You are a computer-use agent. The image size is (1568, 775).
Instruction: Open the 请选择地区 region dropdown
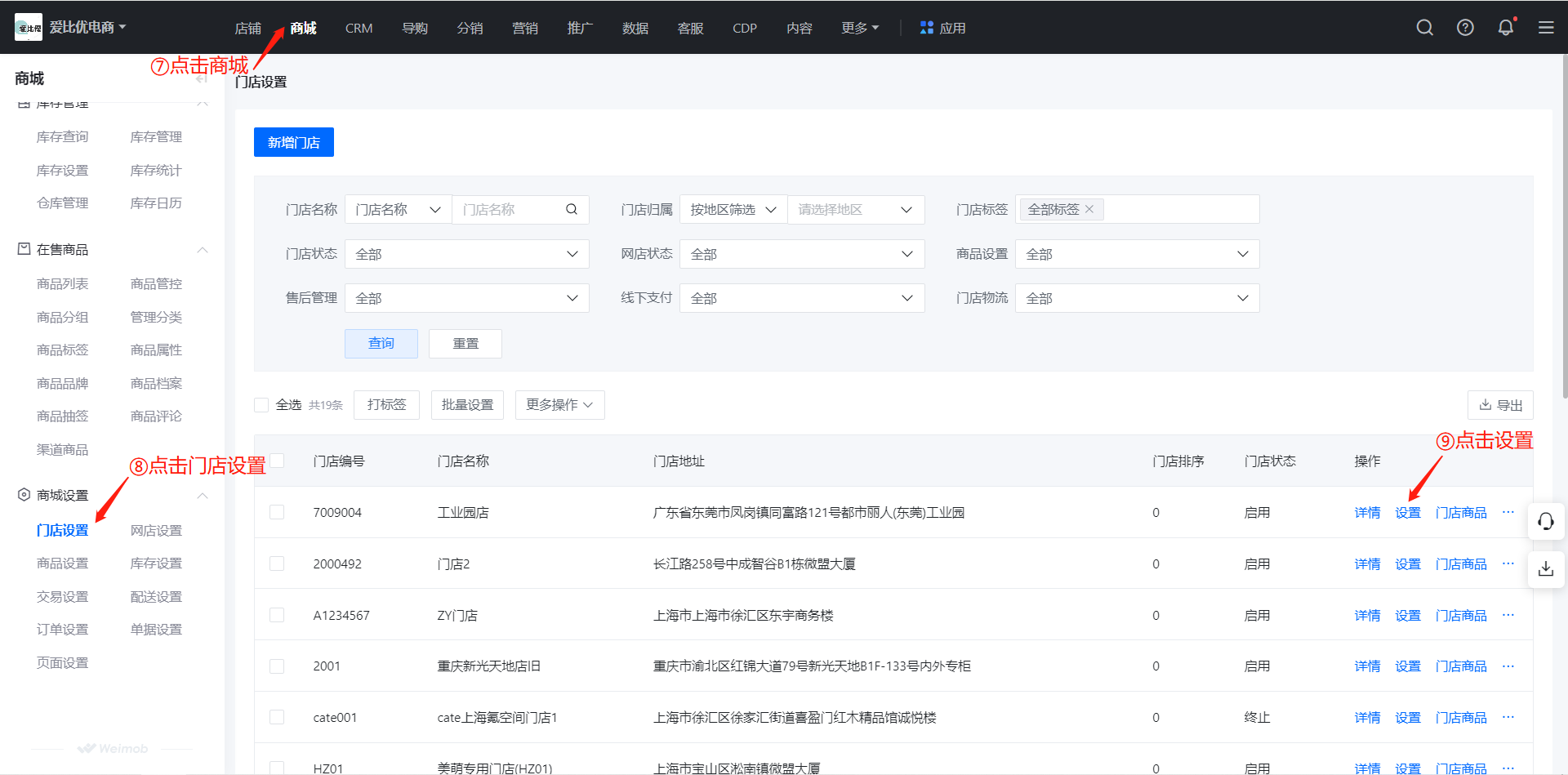[855, 209]
